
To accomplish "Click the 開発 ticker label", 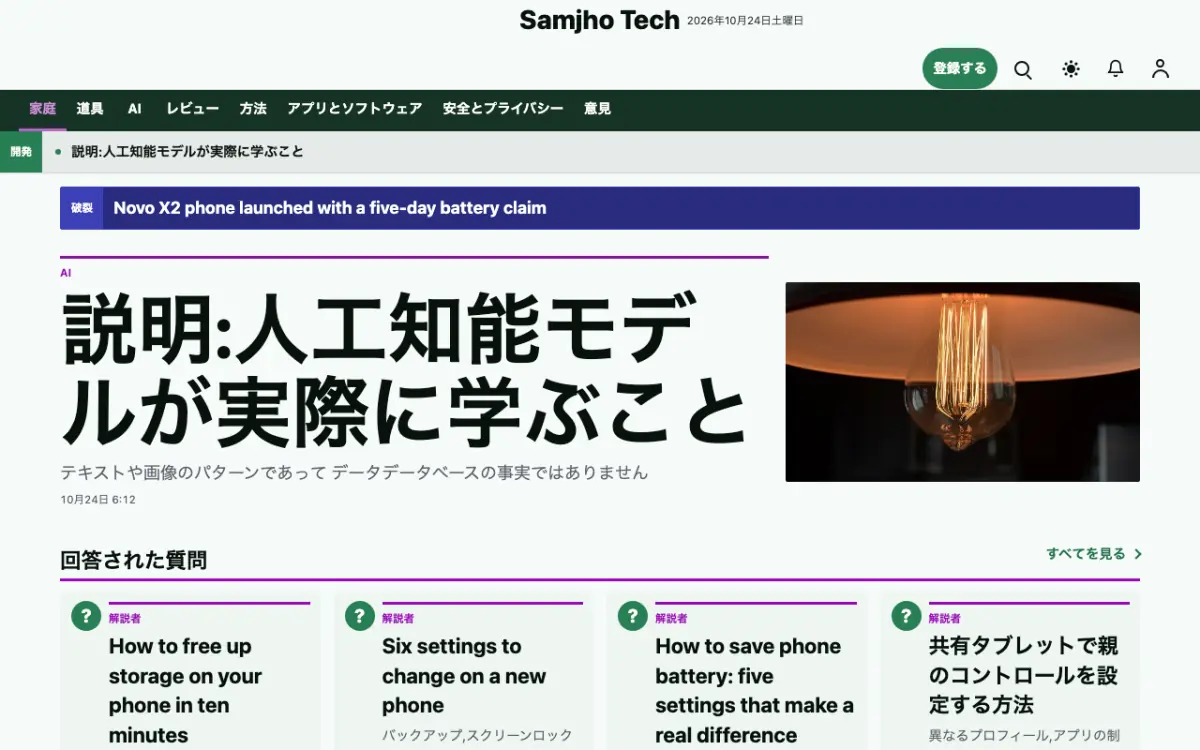I will (x=21, y=152).
